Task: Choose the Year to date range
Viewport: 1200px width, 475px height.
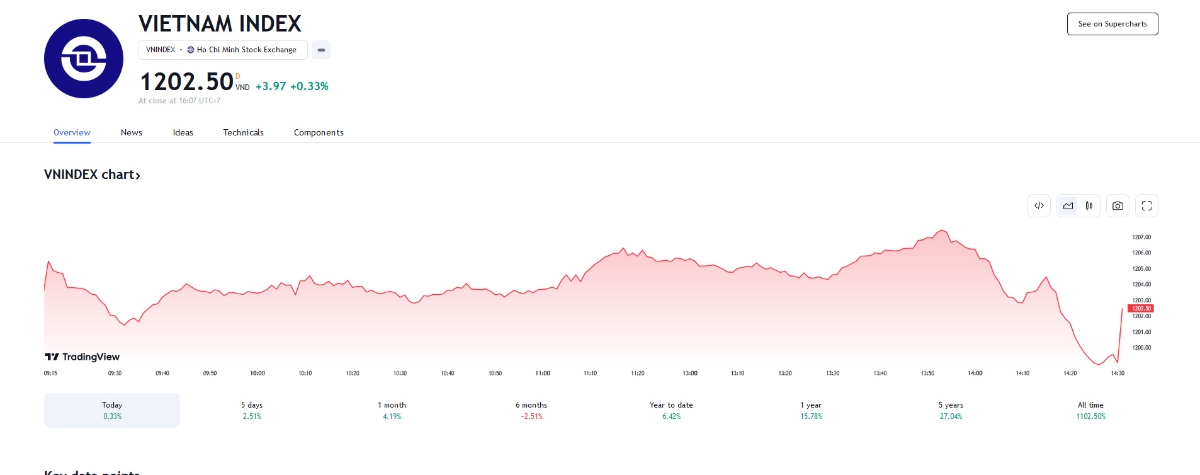Action: 671,410
